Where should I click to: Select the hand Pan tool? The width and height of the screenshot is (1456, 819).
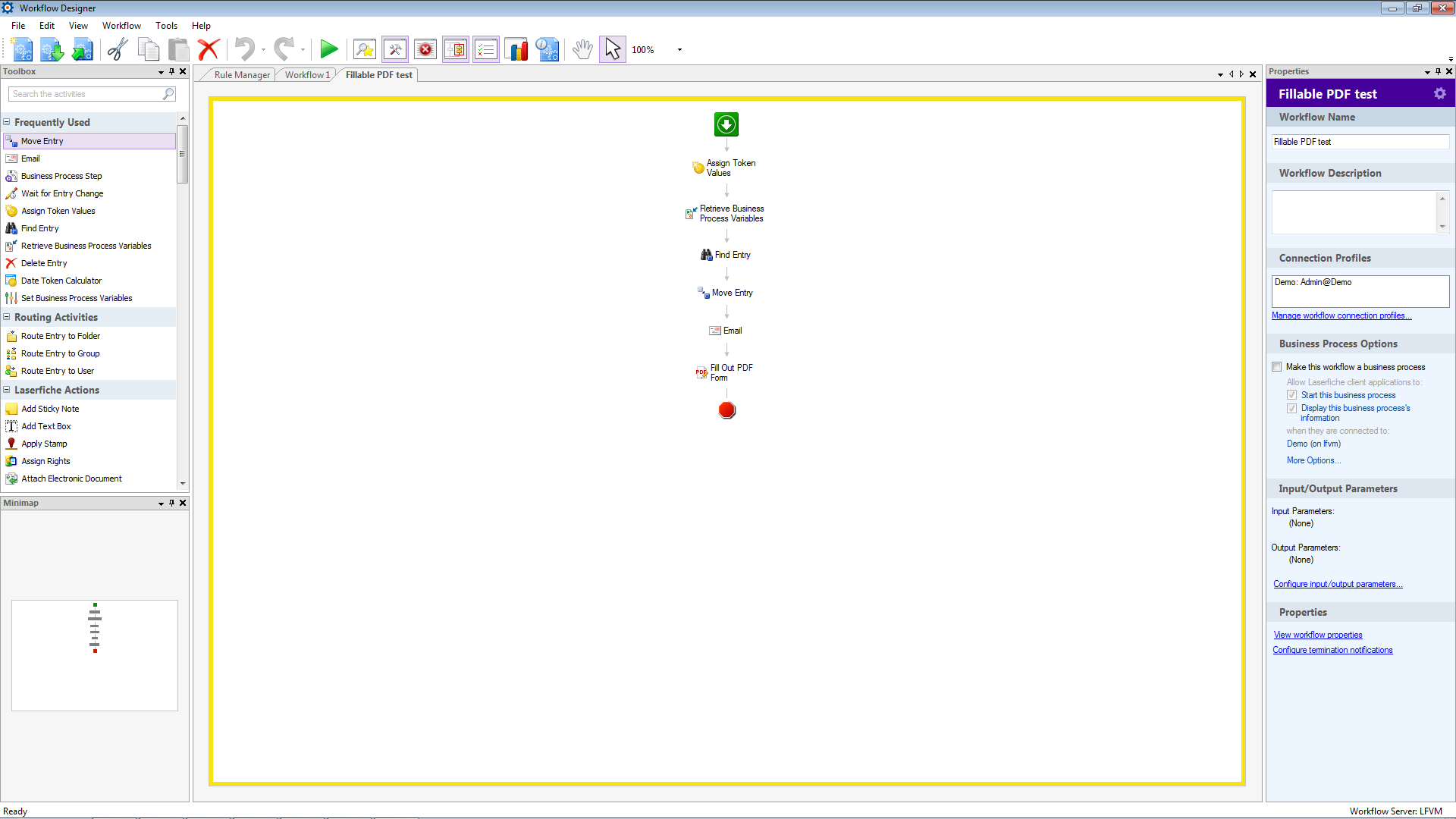click(x=582, y=50)
